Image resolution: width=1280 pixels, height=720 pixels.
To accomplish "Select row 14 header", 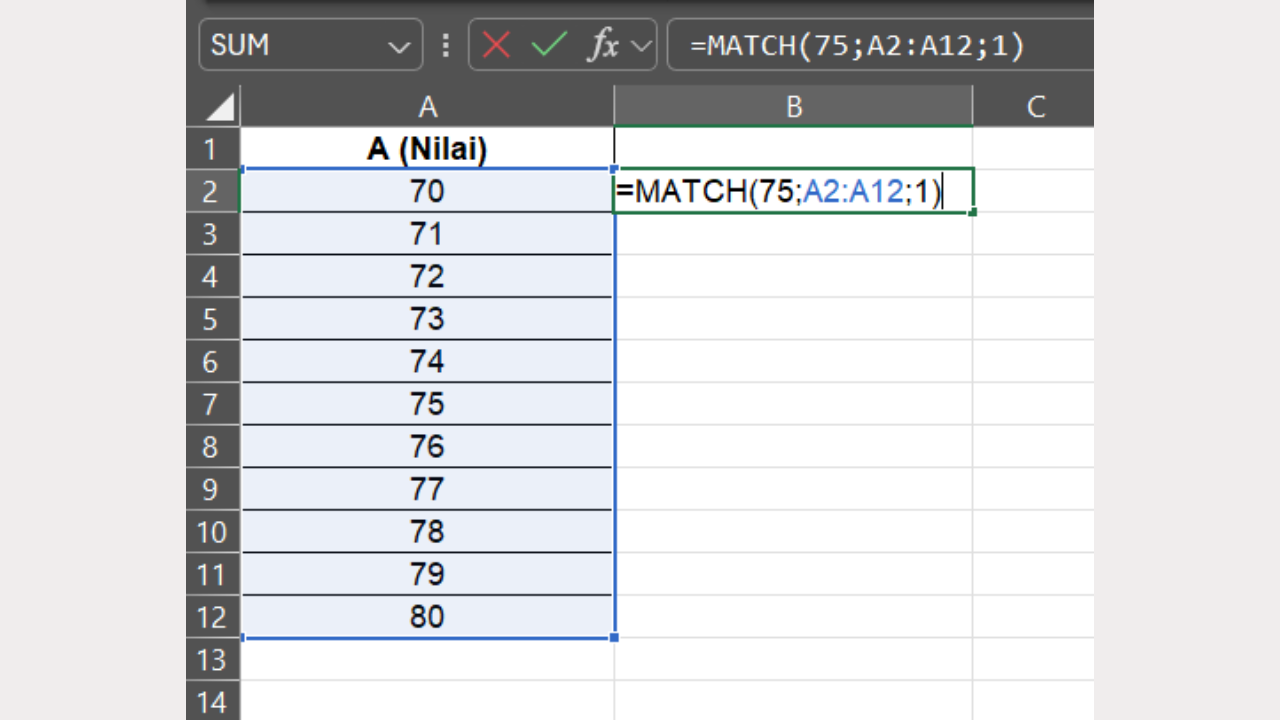I will (211, 701).
